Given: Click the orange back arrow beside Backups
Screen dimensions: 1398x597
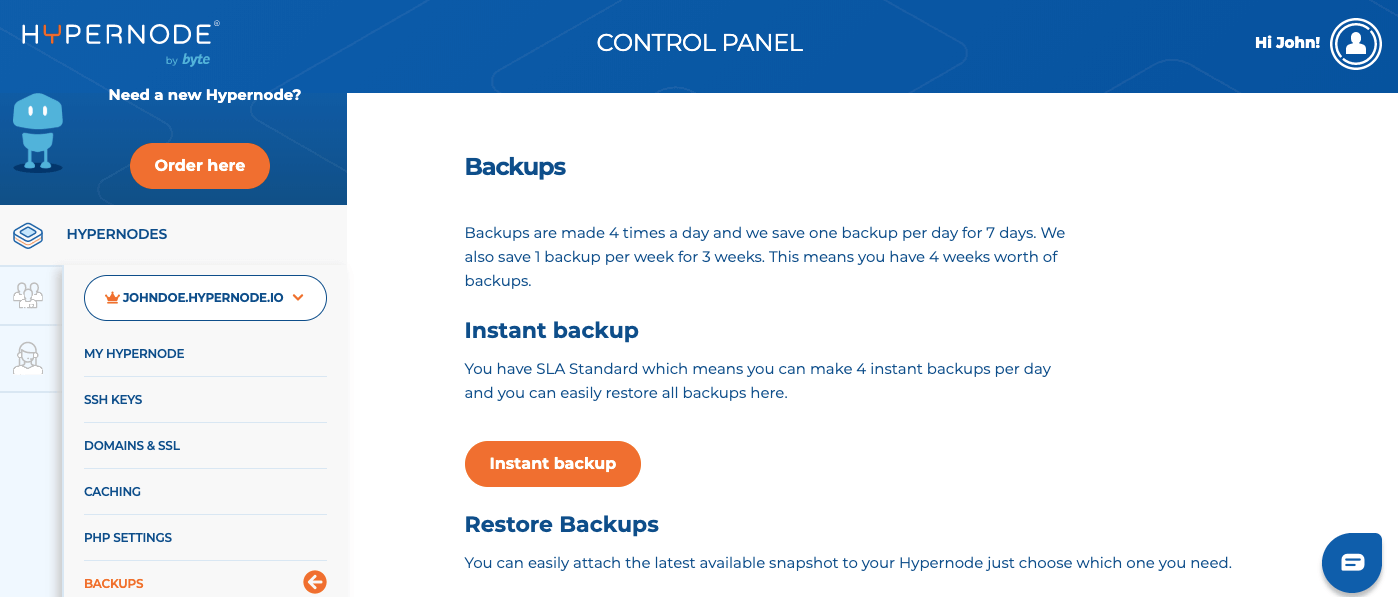Looking at the screenshot, I should pyautogui.click(x=315, y=582).
